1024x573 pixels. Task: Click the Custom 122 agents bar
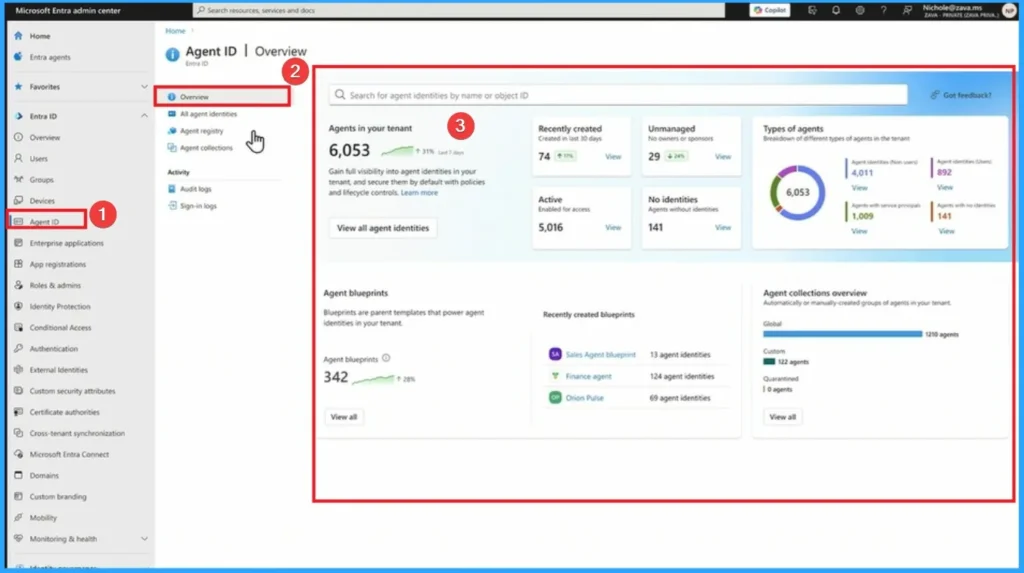click(769, 361)
